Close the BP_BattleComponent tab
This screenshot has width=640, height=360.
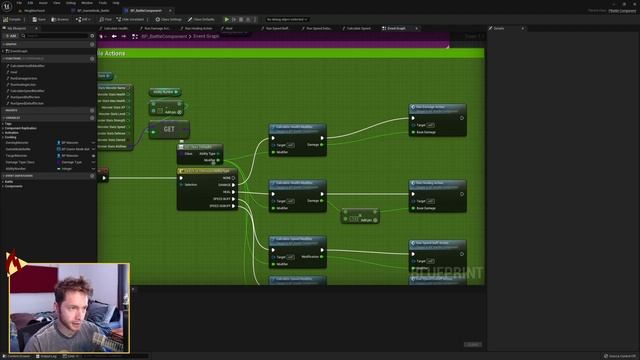tap(170, 10)
